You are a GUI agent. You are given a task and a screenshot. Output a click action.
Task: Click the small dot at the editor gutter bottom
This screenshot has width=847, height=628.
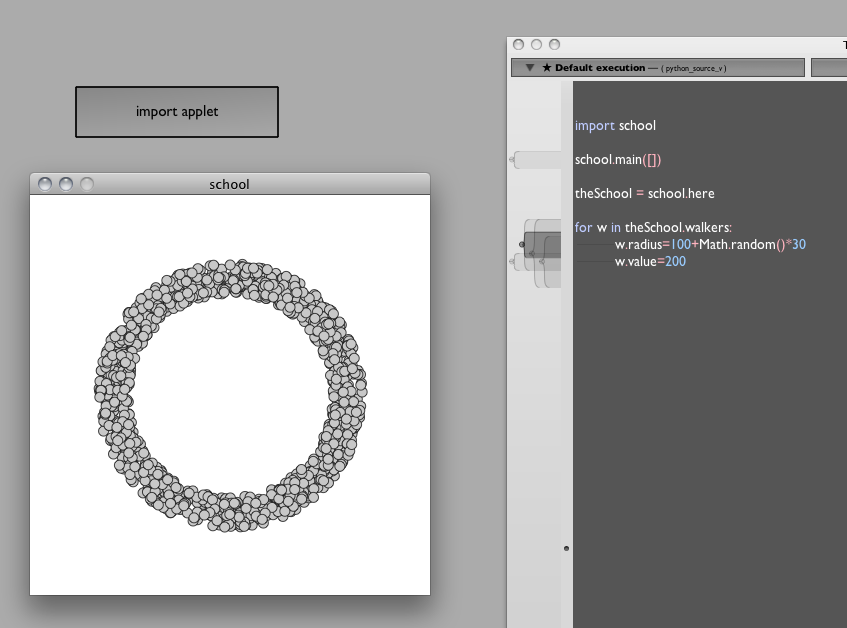click(567, 549)
